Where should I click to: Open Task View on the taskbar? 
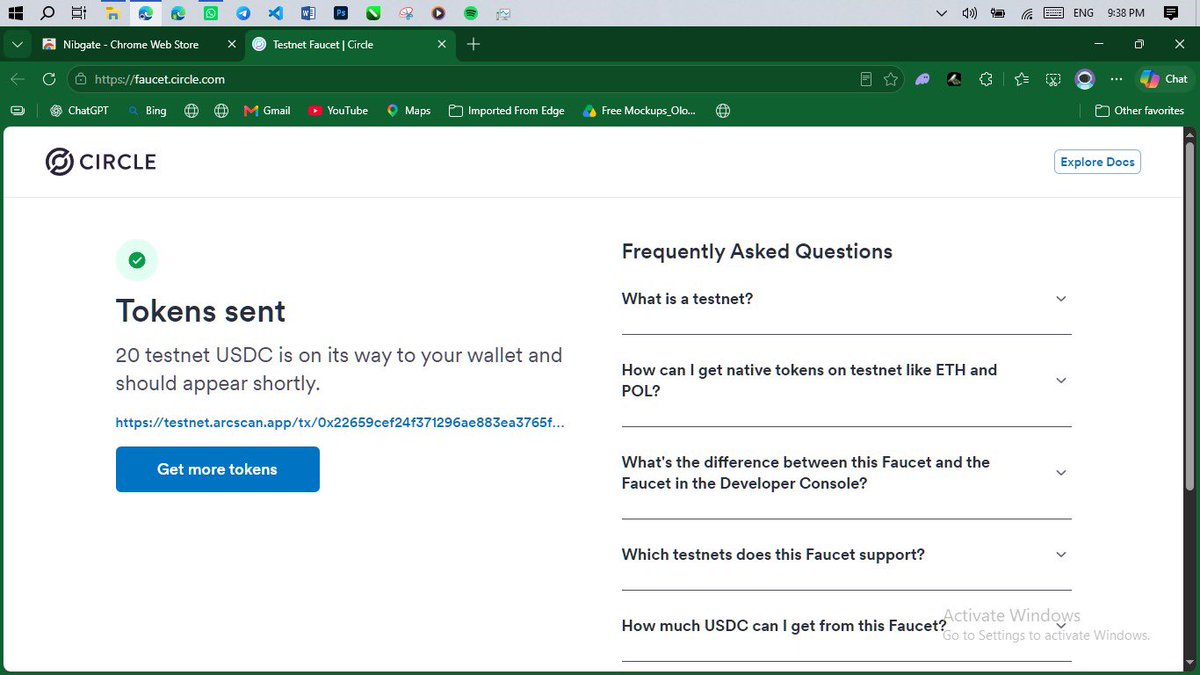pyautogui.click(x=80, y=13)
